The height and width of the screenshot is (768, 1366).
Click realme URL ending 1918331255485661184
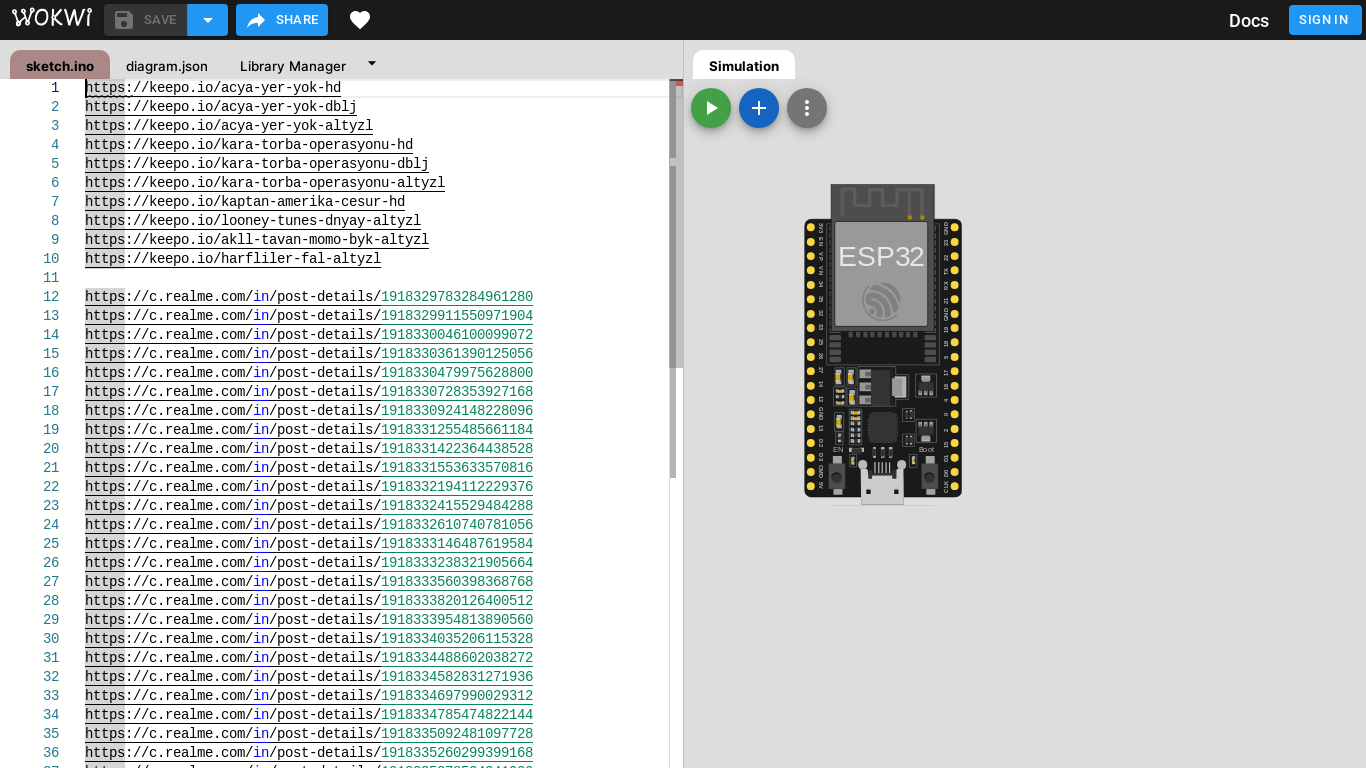point(309,430)
